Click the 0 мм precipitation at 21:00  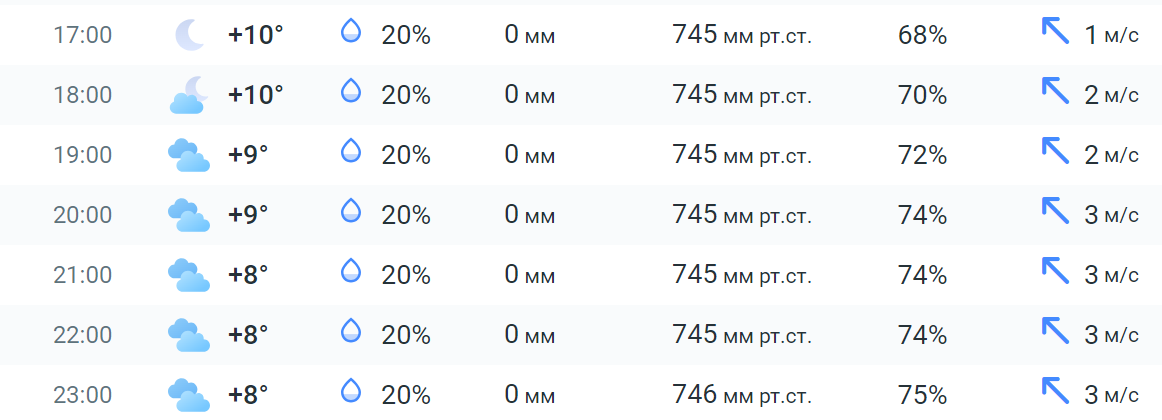click(529, 275)
